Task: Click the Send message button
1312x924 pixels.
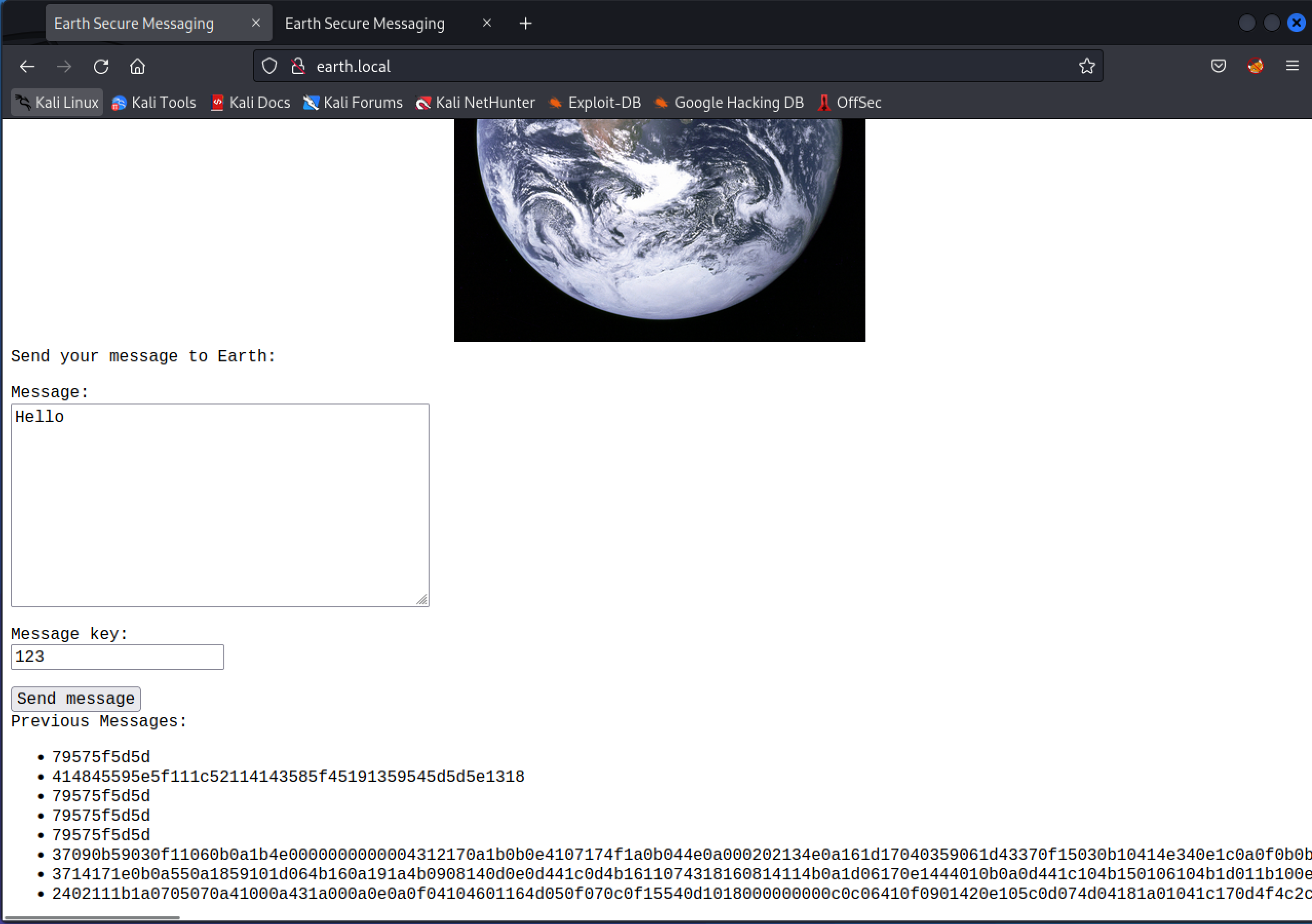Action: (75, 698)
